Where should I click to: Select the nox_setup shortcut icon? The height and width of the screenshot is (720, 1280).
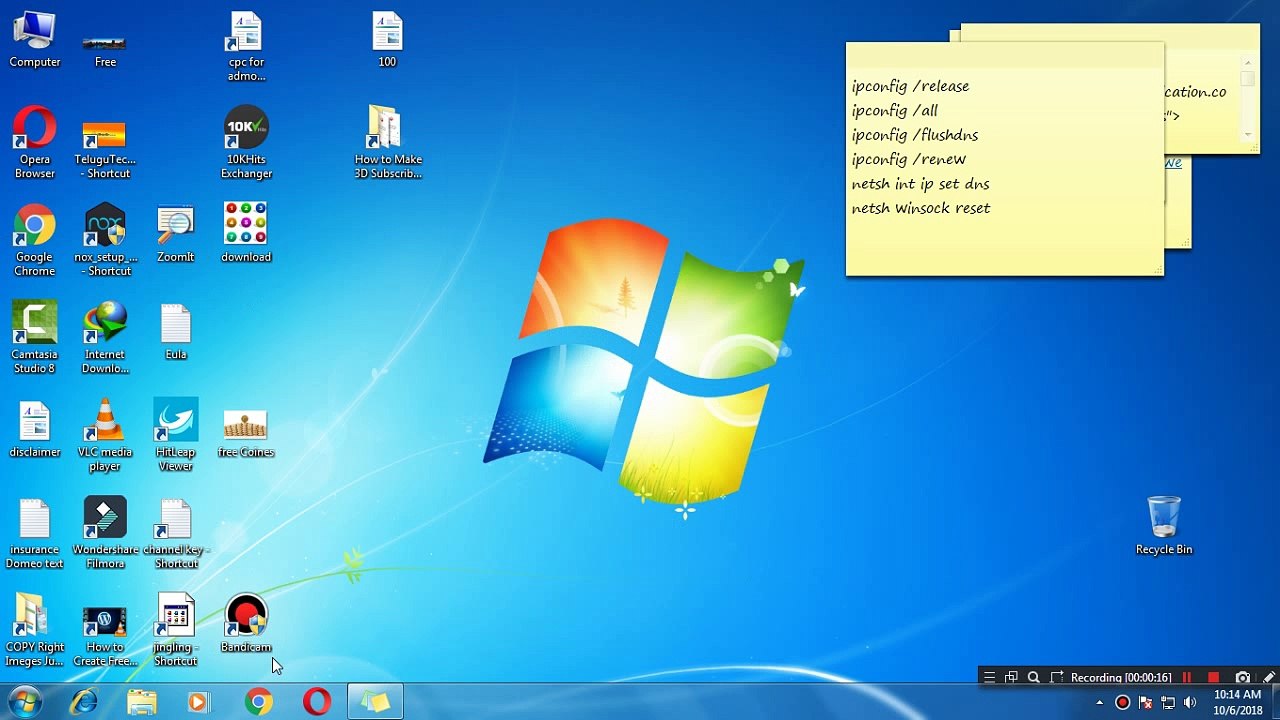(x=105, y=240)
